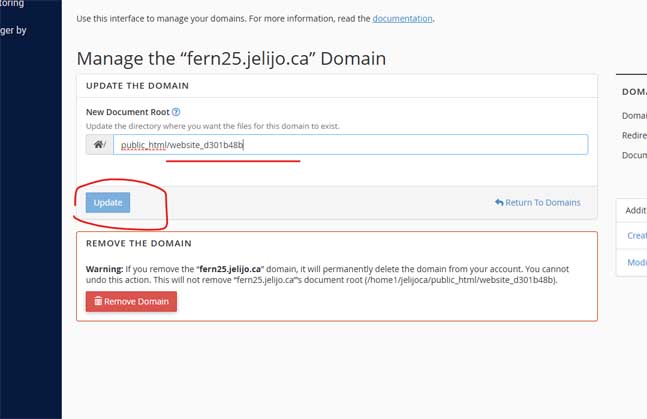The image size is (647, 419).
Task: Open the documentation link
Action: (402, 19)
